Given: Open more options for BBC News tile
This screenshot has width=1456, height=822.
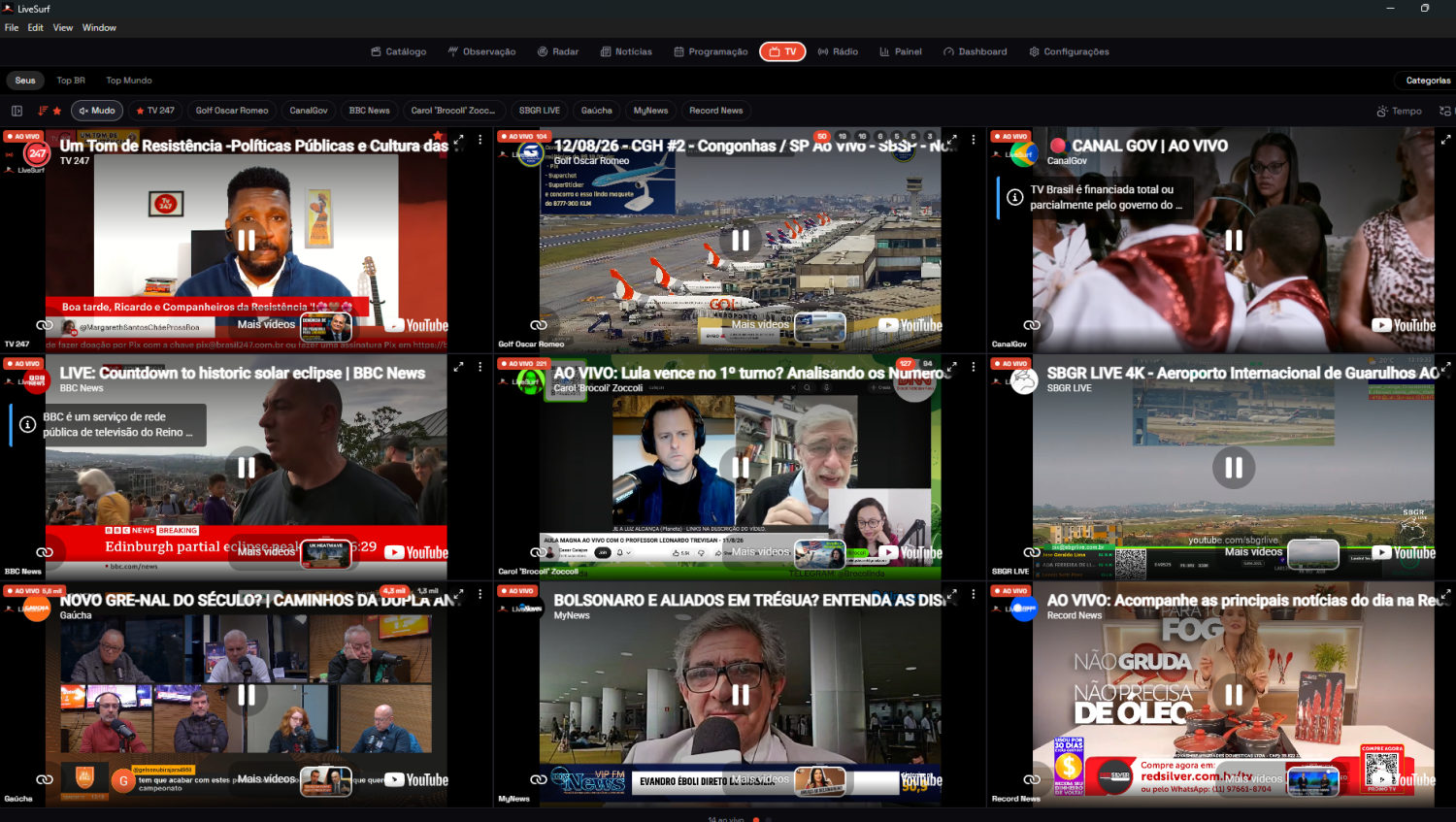Looking at the screenshot, I should [x=480, y=367].
